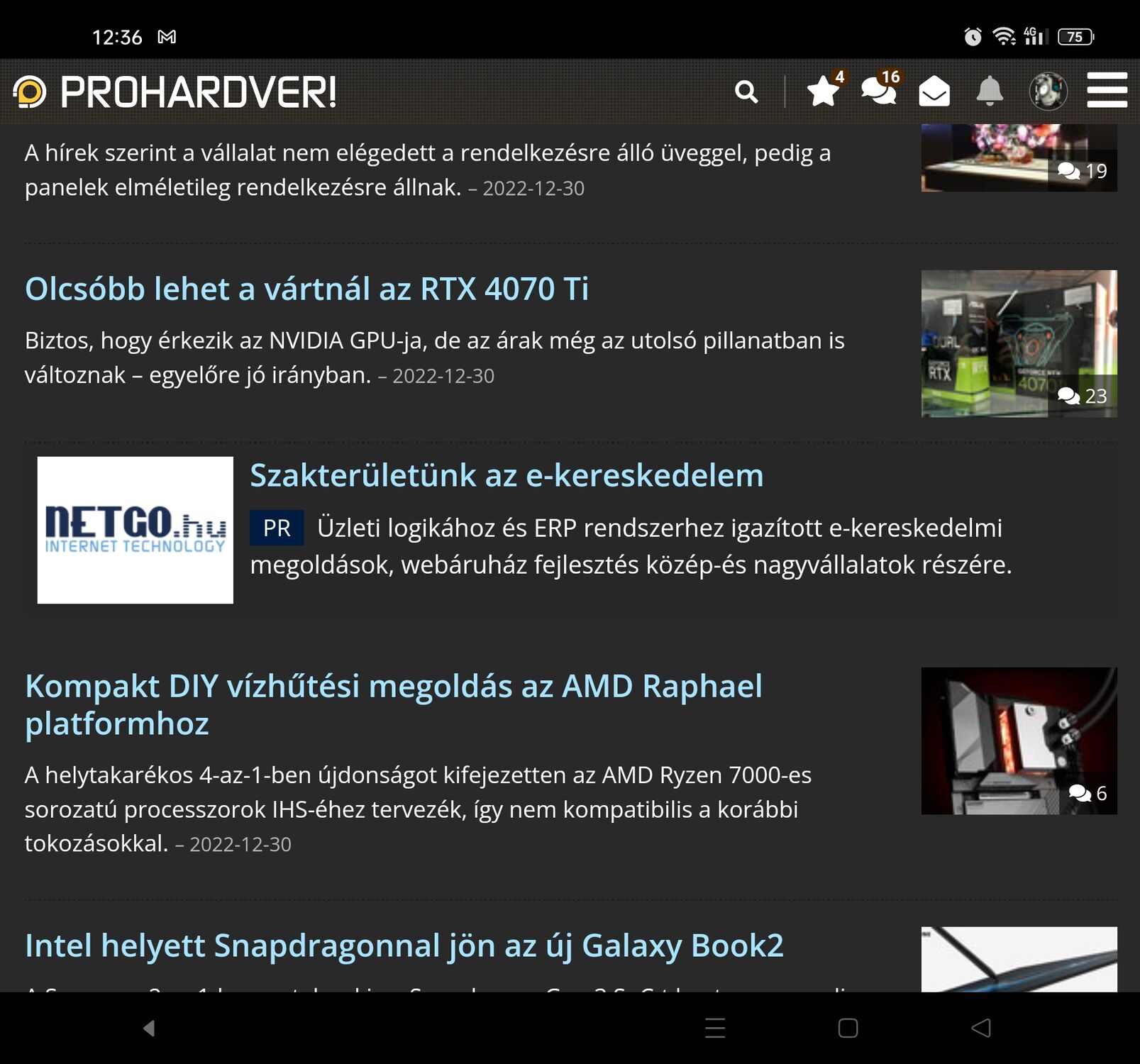Click the Galaxy Book2 article thumbnail
The image size is (1140, 1064).
1019,959
